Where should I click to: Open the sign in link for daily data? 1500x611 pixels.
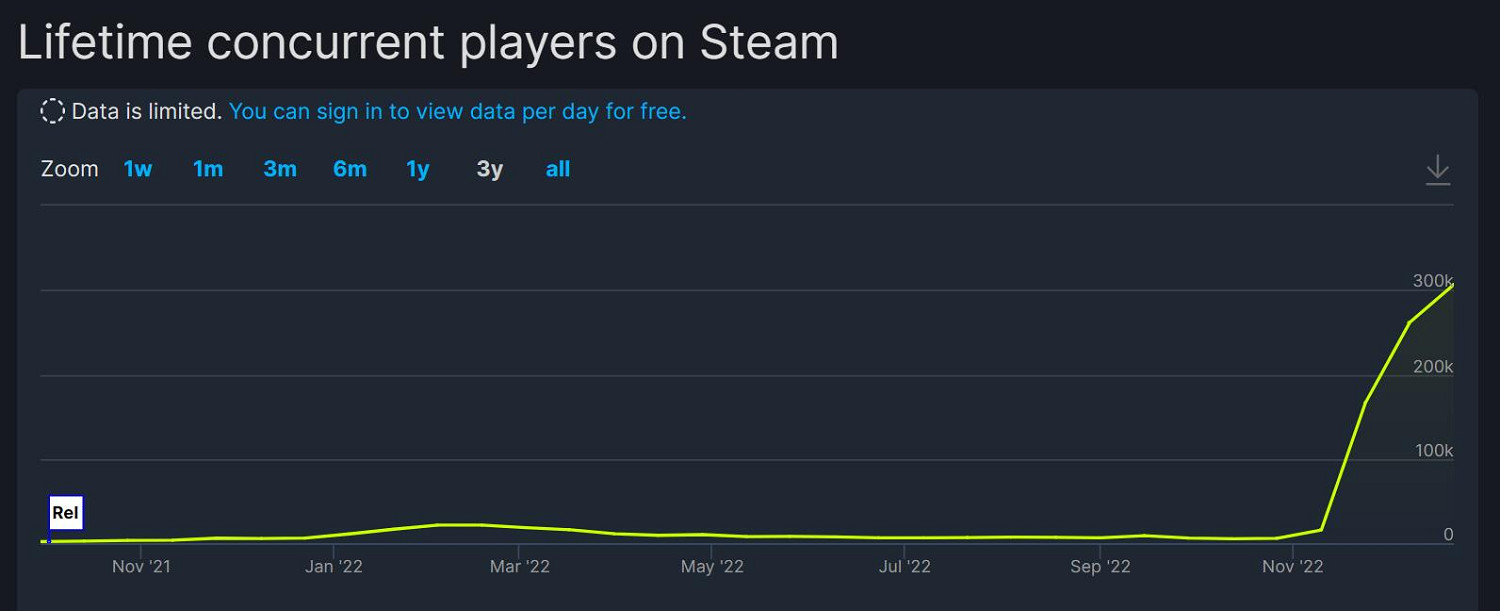tap(458, 111)
